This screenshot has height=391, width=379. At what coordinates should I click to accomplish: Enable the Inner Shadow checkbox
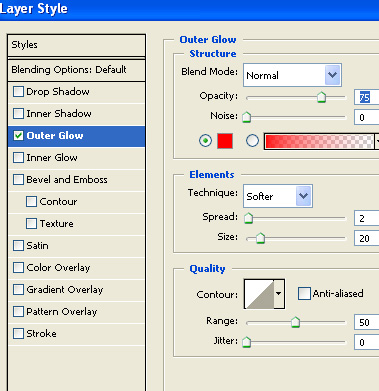coord(18,113)
